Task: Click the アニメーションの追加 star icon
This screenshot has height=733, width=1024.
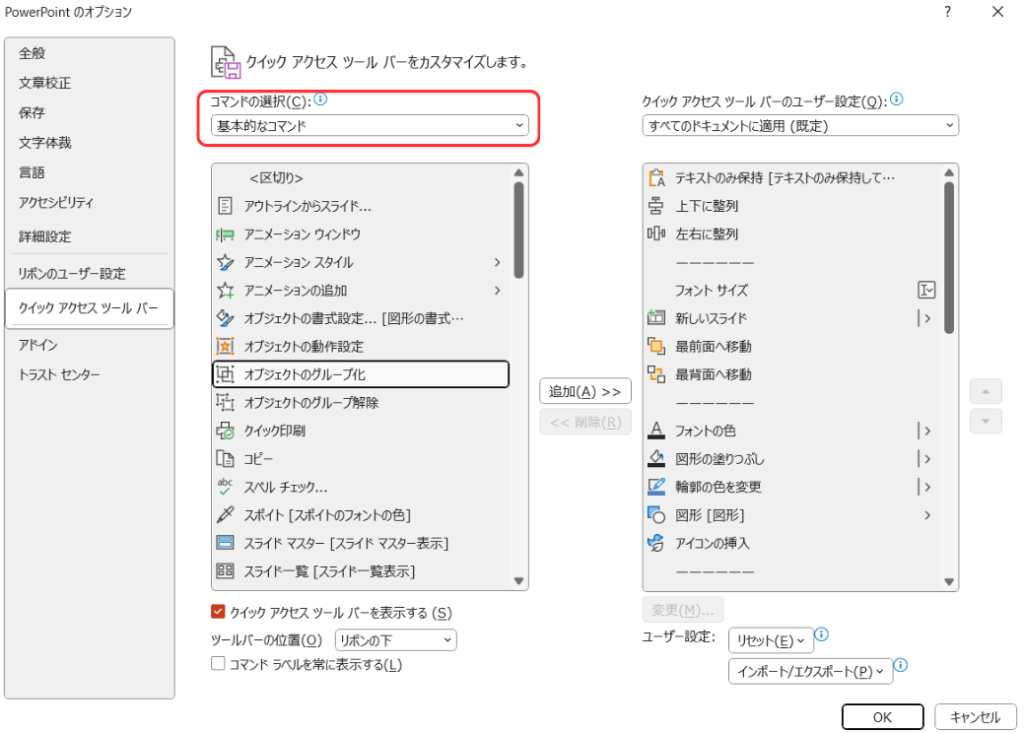Action: [x=225, y=290]
